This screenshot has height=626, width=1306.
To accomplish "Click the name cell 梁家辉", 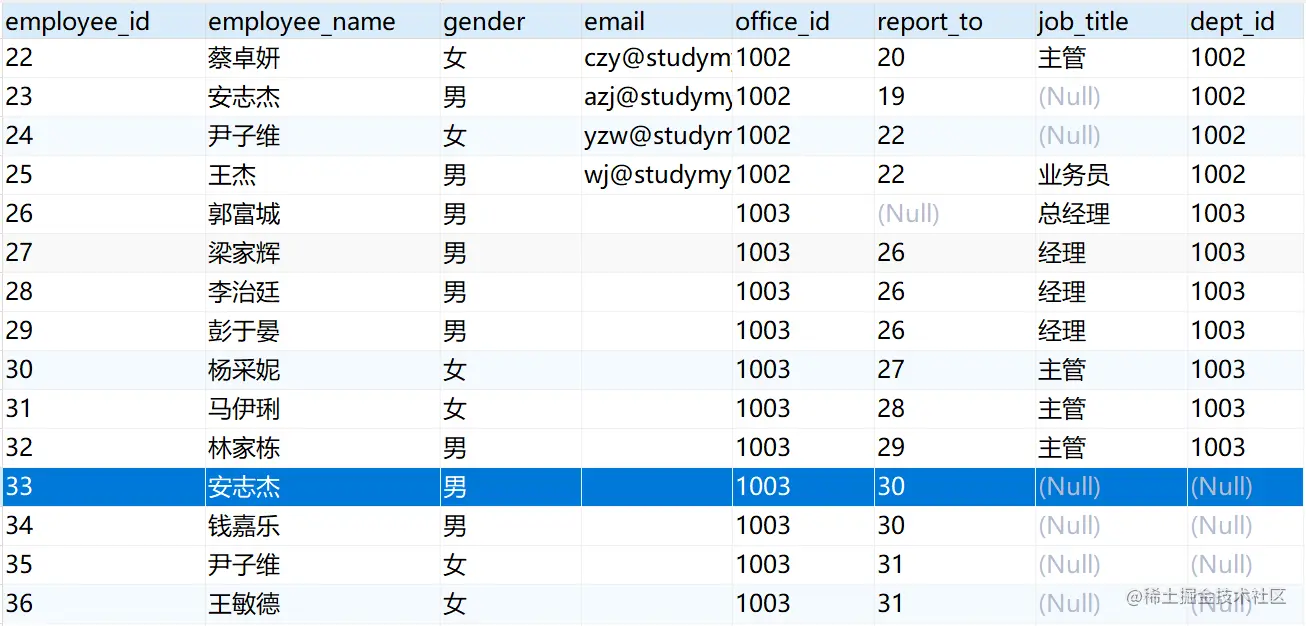I will point(322,253).
